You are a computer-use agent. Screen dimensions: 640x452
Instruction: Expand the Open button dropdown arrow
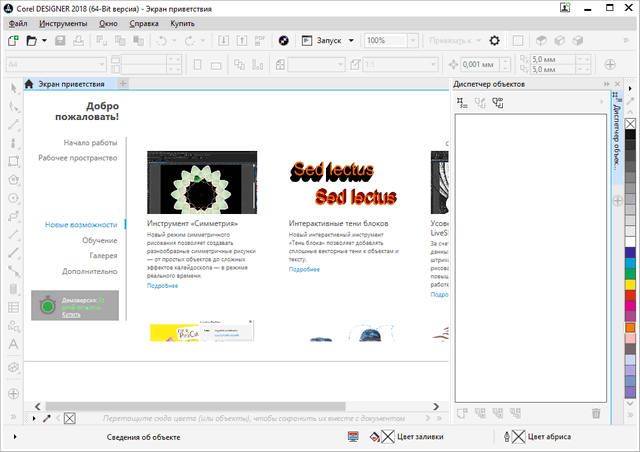tap(44, 40)
